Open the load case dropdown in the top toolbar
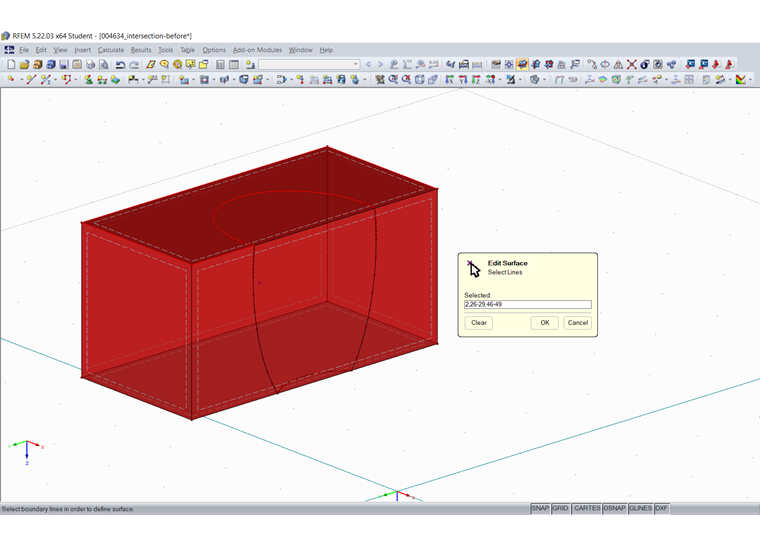This screenshot has height=545, width=760. click(x=356, y=64)
